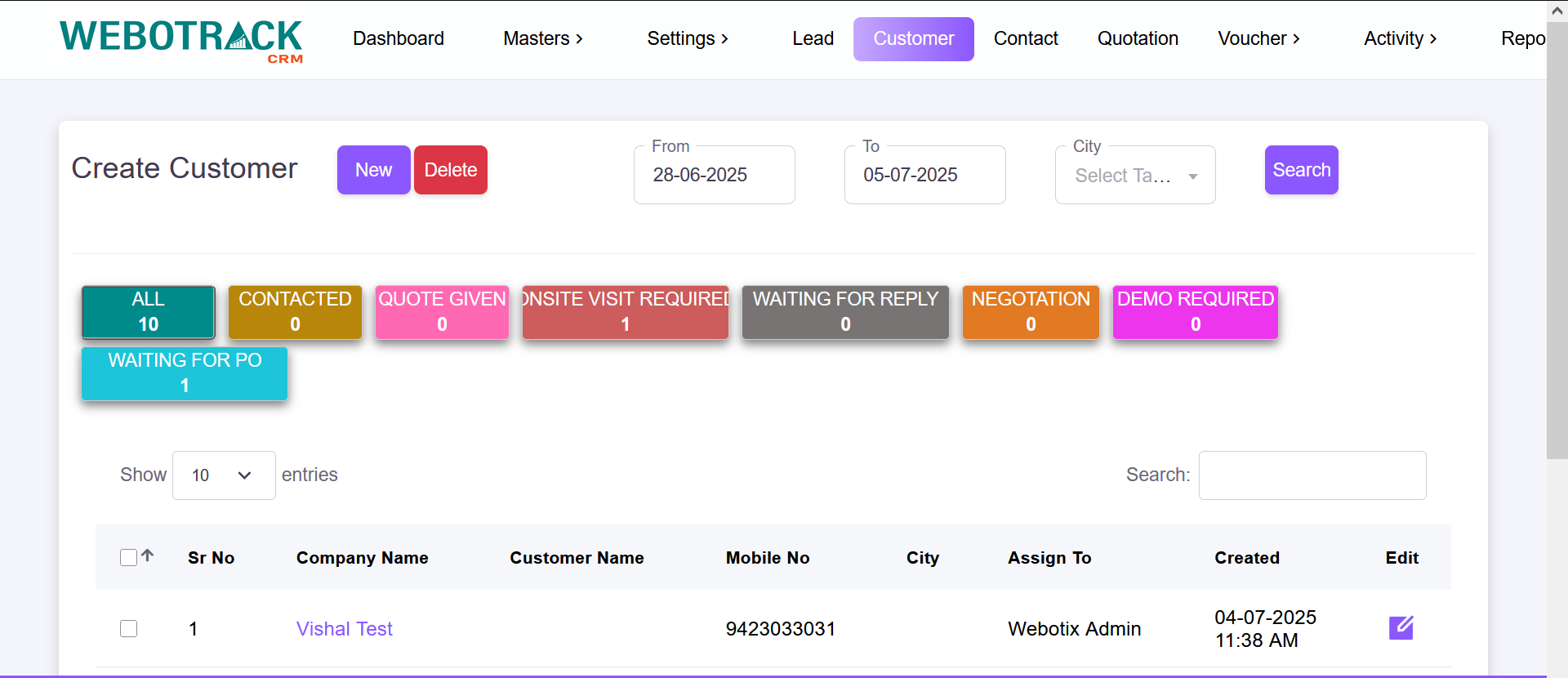Check the row checkbox for Vishal Test
This screenshot has height=678, width=1568.
click(128, 628)
